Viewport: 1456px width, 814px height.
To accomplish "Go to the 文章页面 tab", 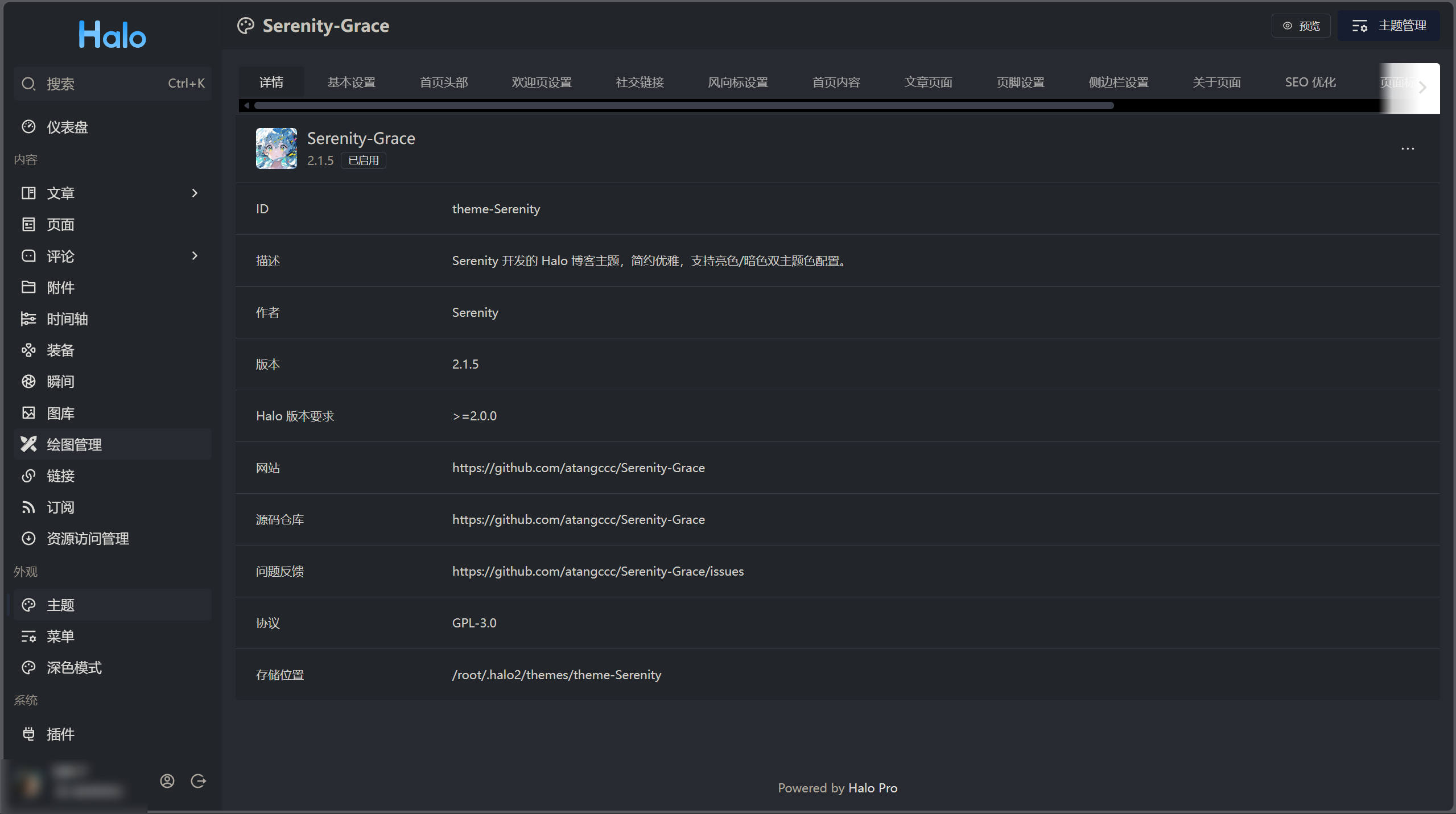I will click(x=929, y=82).
